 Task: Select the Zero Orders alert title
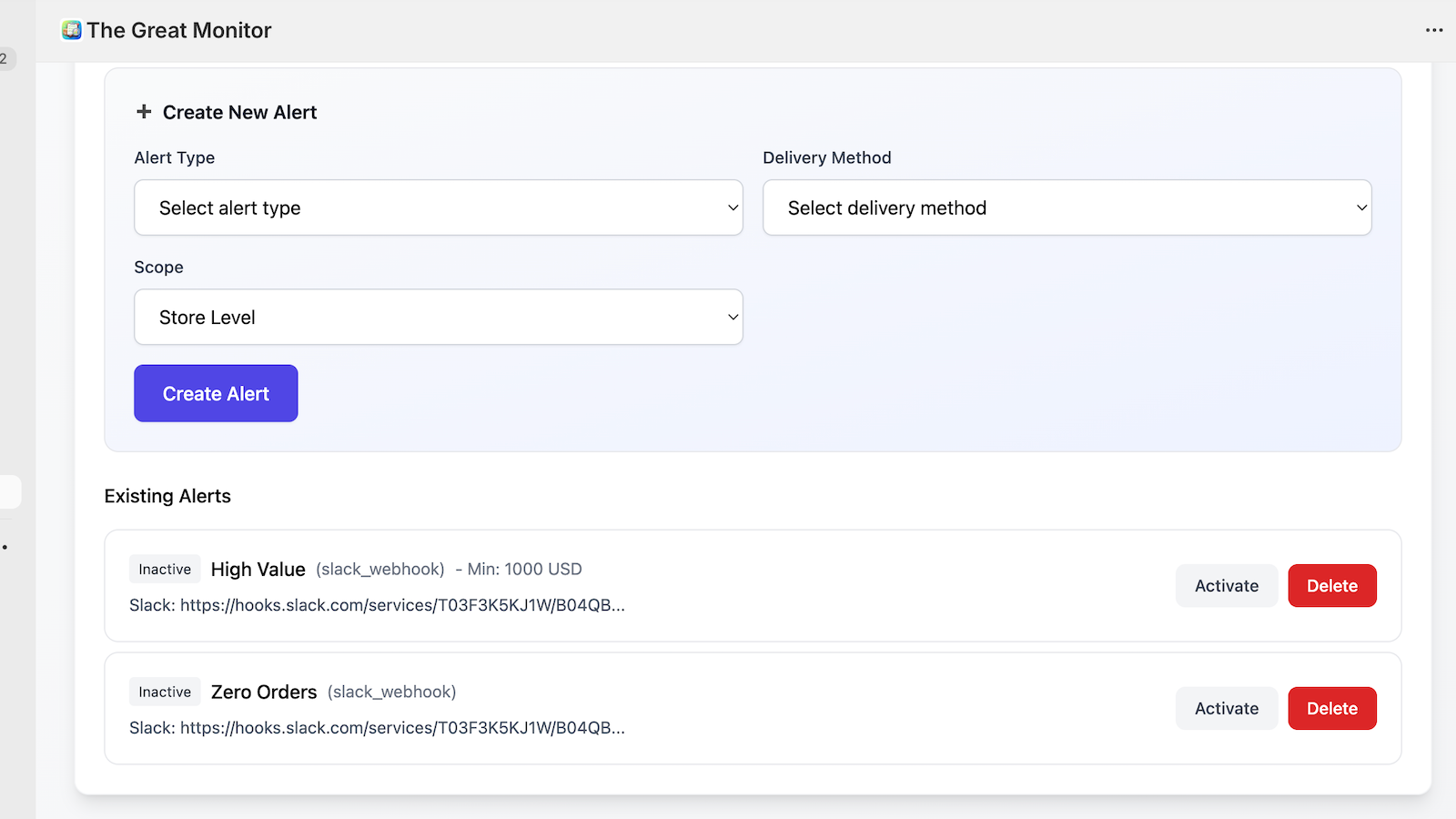click(x=264, y=693)
